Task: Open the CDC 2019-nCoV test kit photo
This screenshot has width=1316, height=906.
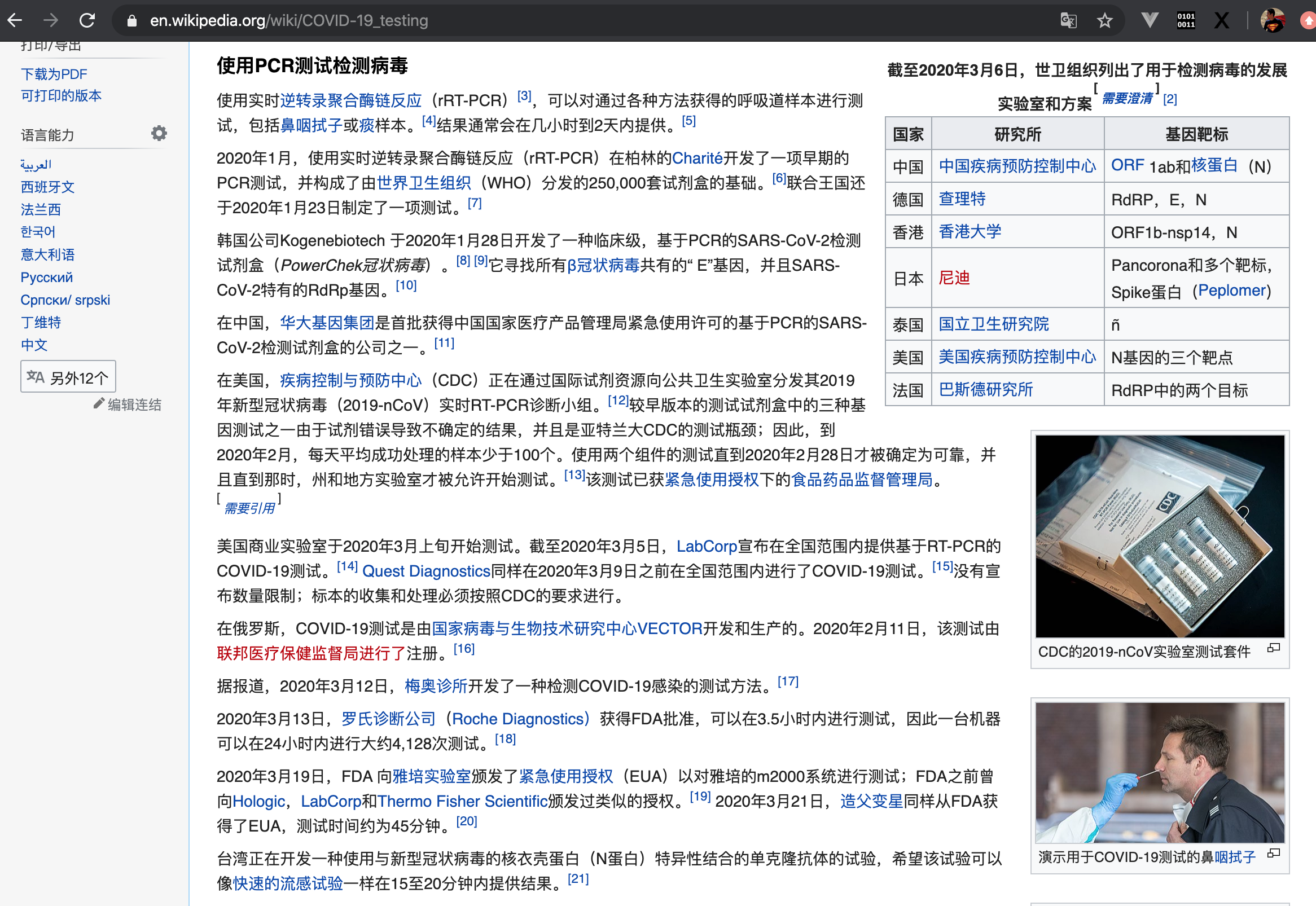Action: point(1159,536)
